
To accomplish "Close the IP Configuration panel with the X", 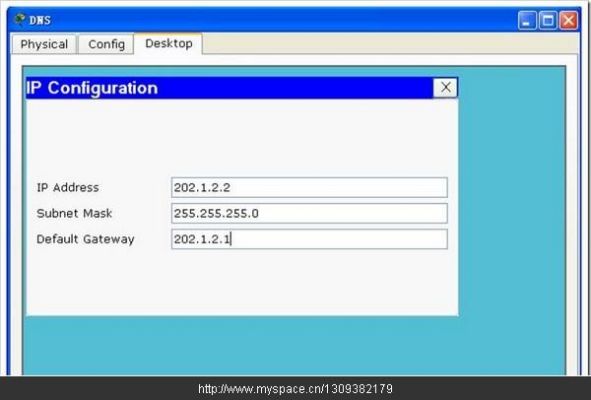I will point(445,87).
